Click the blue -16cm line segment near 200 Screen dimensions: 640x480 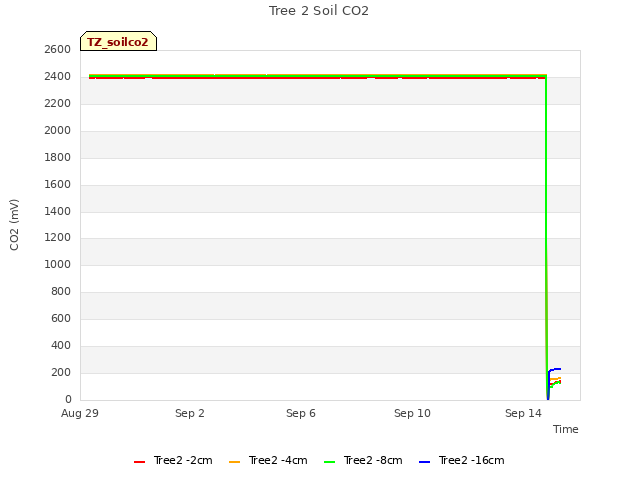click(x=555, y=369)
